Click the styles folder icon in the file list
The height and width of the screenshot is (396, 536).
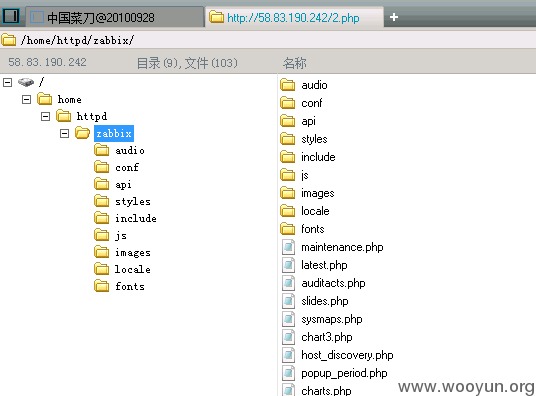point(287,139)
